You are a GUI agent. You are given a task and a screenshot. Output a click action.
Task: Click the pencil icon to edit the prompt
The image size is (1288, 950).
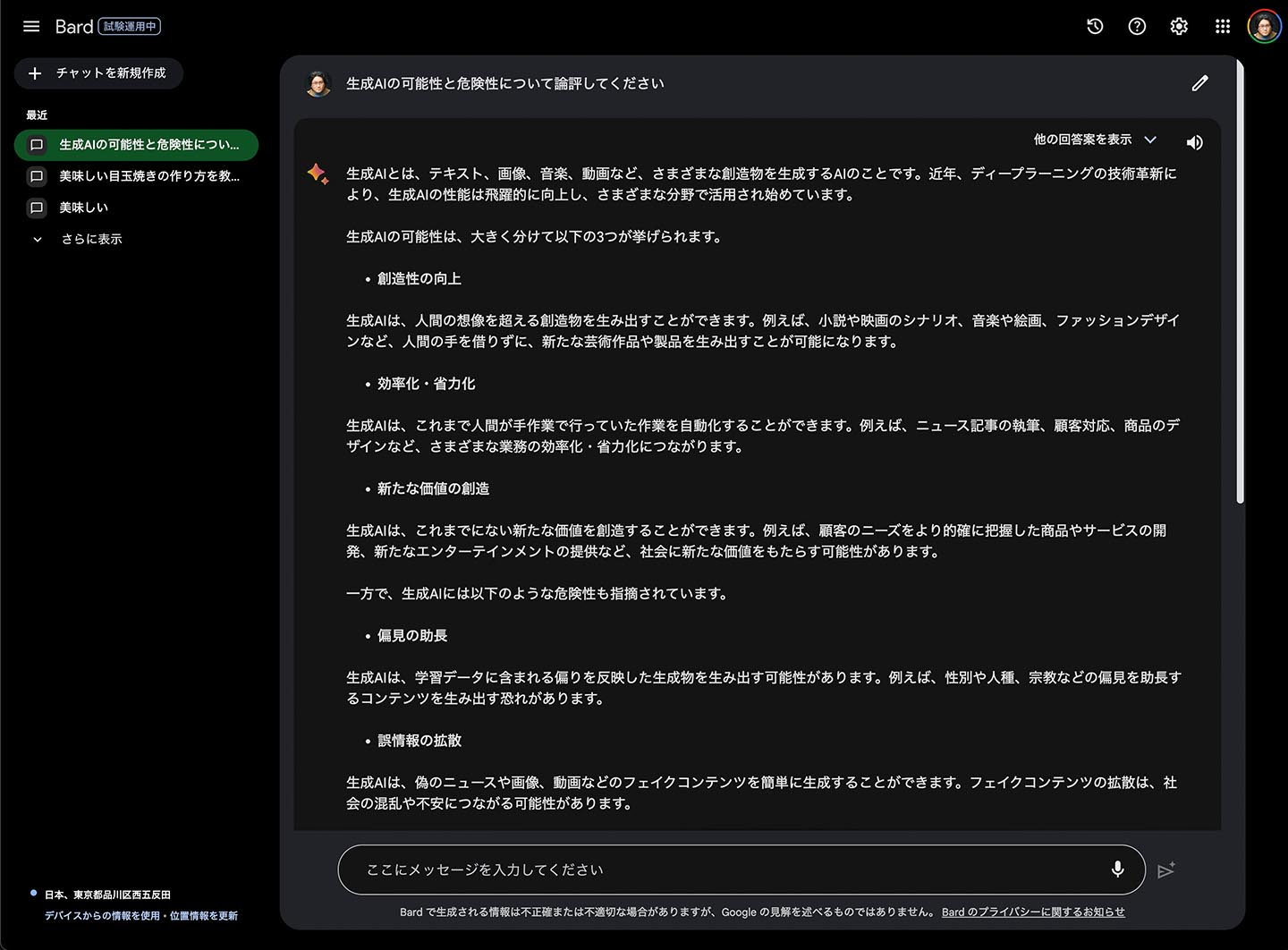point(1199,83)
